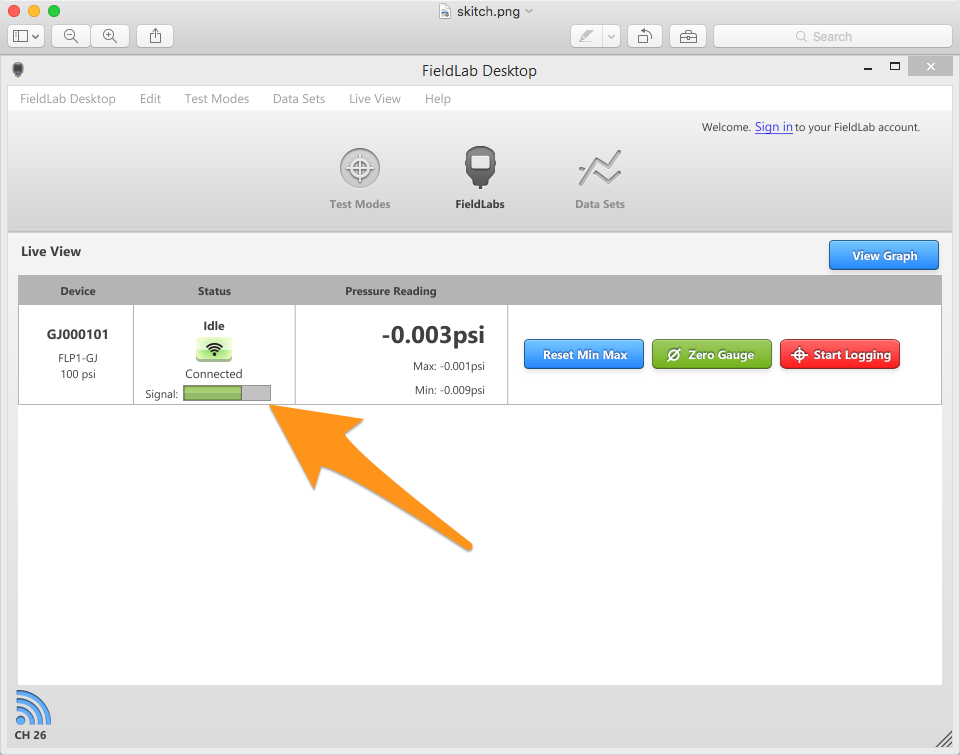960x755 pixels.
Task: Click the -0.003psi pressure reading
Action: tap(433, 335)
